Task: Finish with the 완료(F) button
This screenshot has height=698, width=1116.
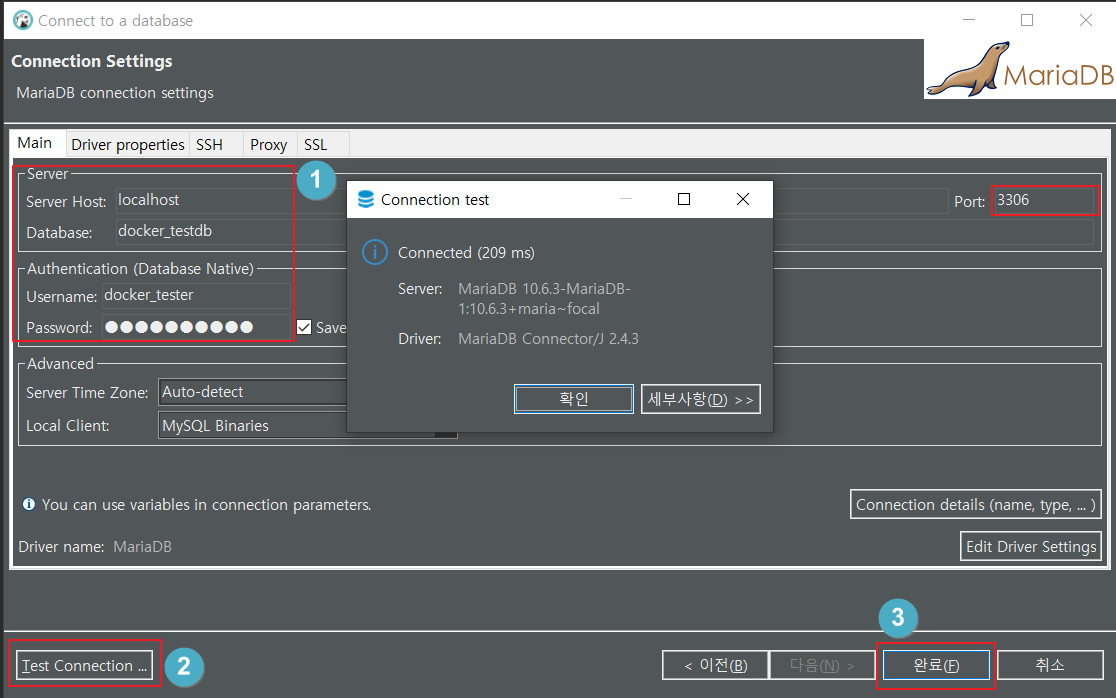Action: click(937, 665)
